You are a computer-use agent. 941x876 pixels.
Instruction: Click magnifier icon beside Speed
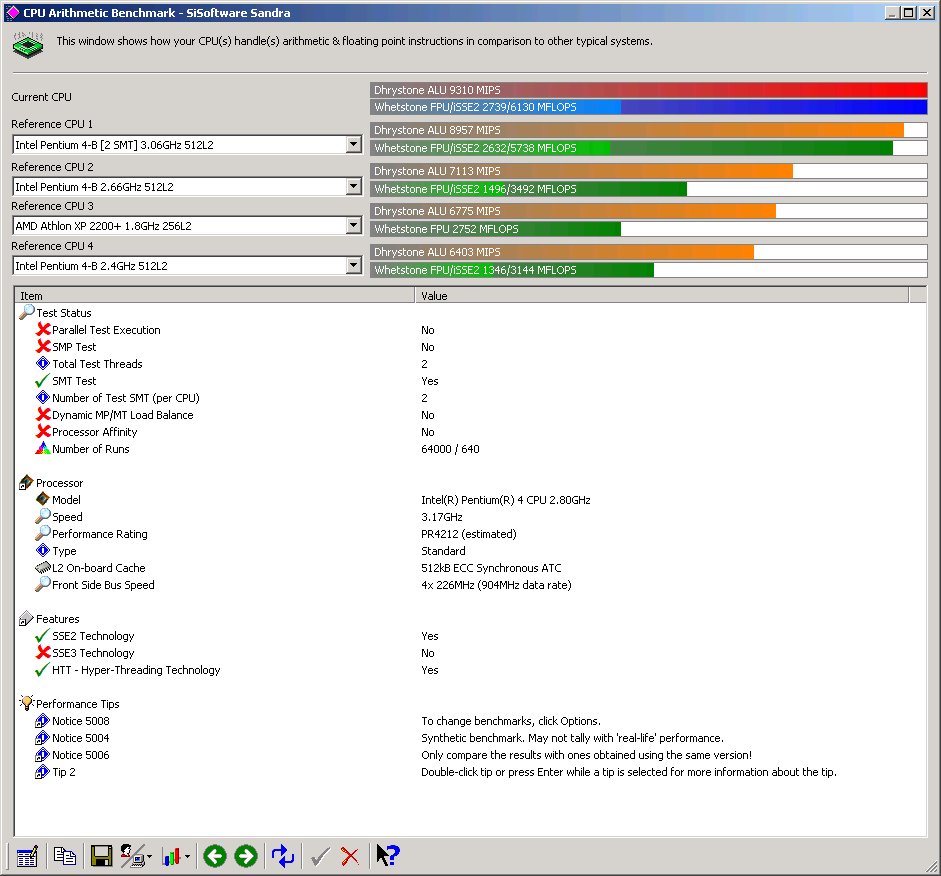point(43,516)
